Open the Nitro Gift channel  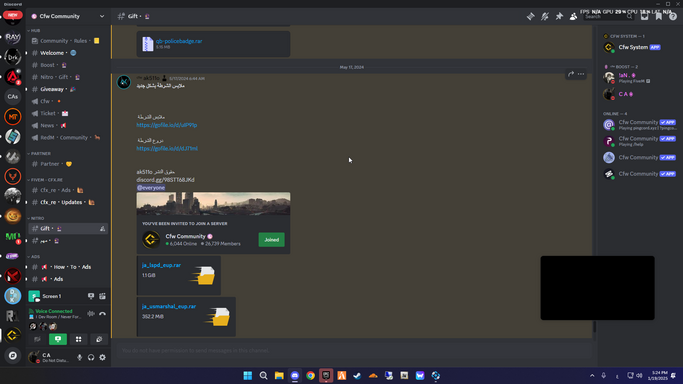pyautogui.click(x=68, y=77)
